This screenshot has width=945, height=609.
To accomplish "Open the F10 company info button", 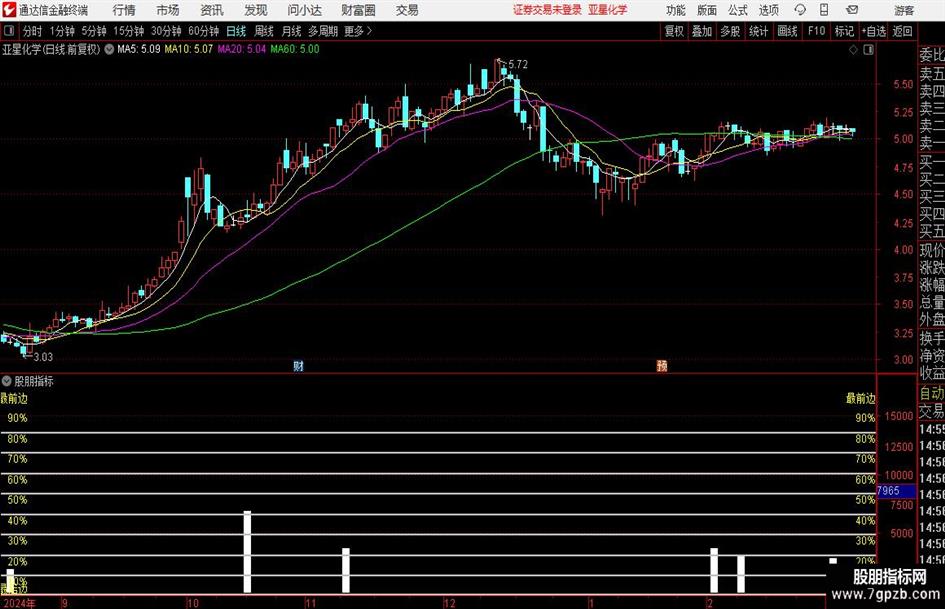I will pos(817,31).
